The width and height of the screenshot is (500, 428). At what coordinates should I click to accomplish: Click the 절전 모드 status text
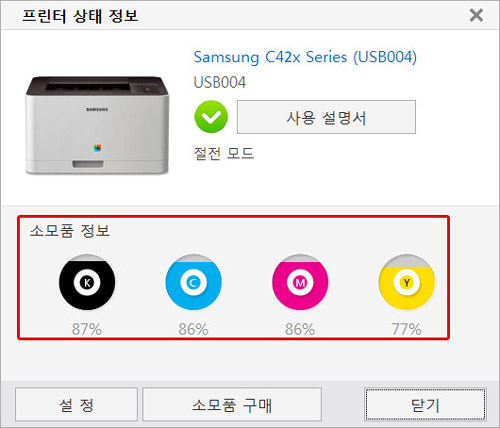point(224,154)
